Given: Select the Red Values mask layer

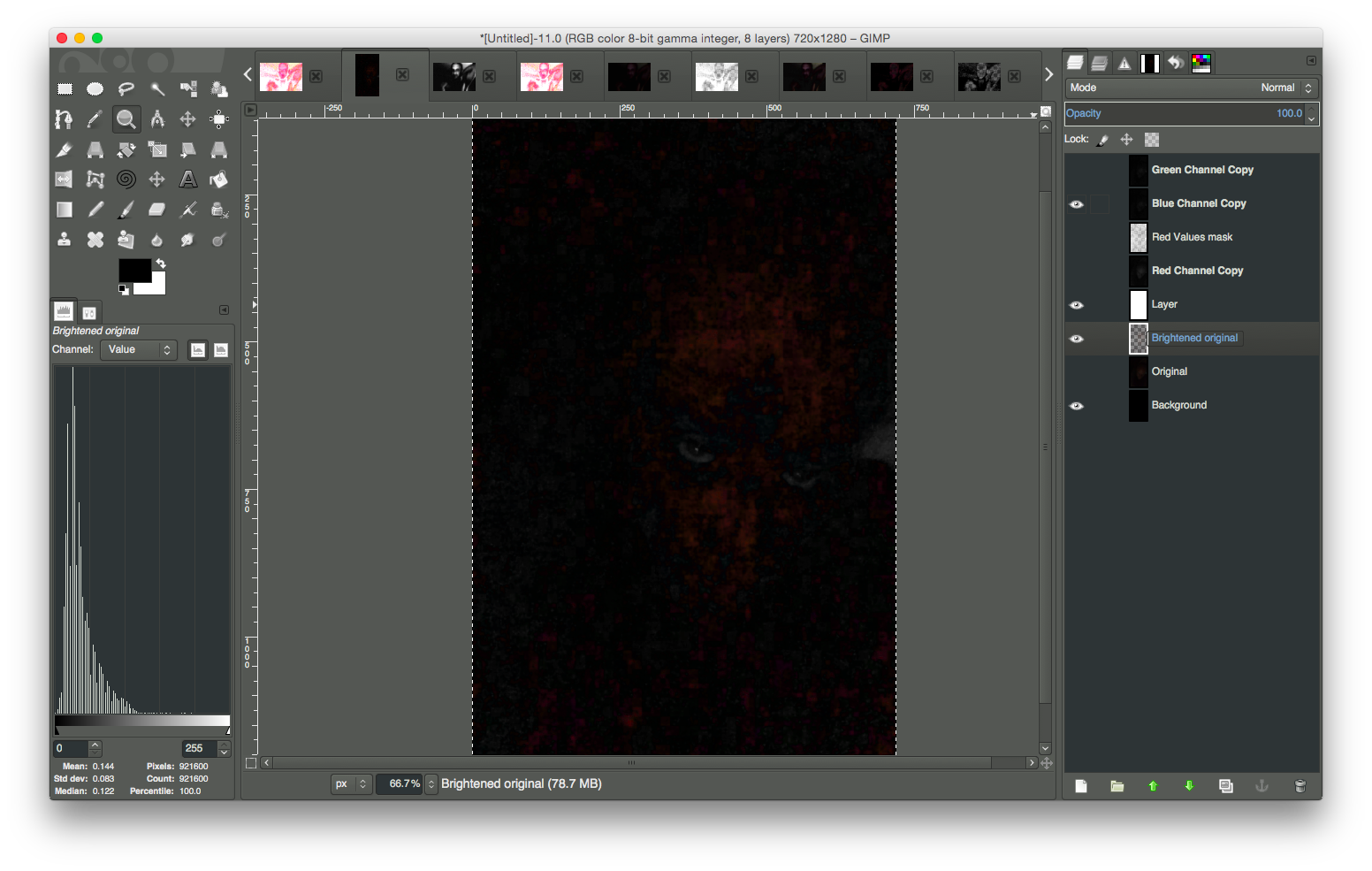Looking at the screenshot, I should click(x=1192, y=238).
